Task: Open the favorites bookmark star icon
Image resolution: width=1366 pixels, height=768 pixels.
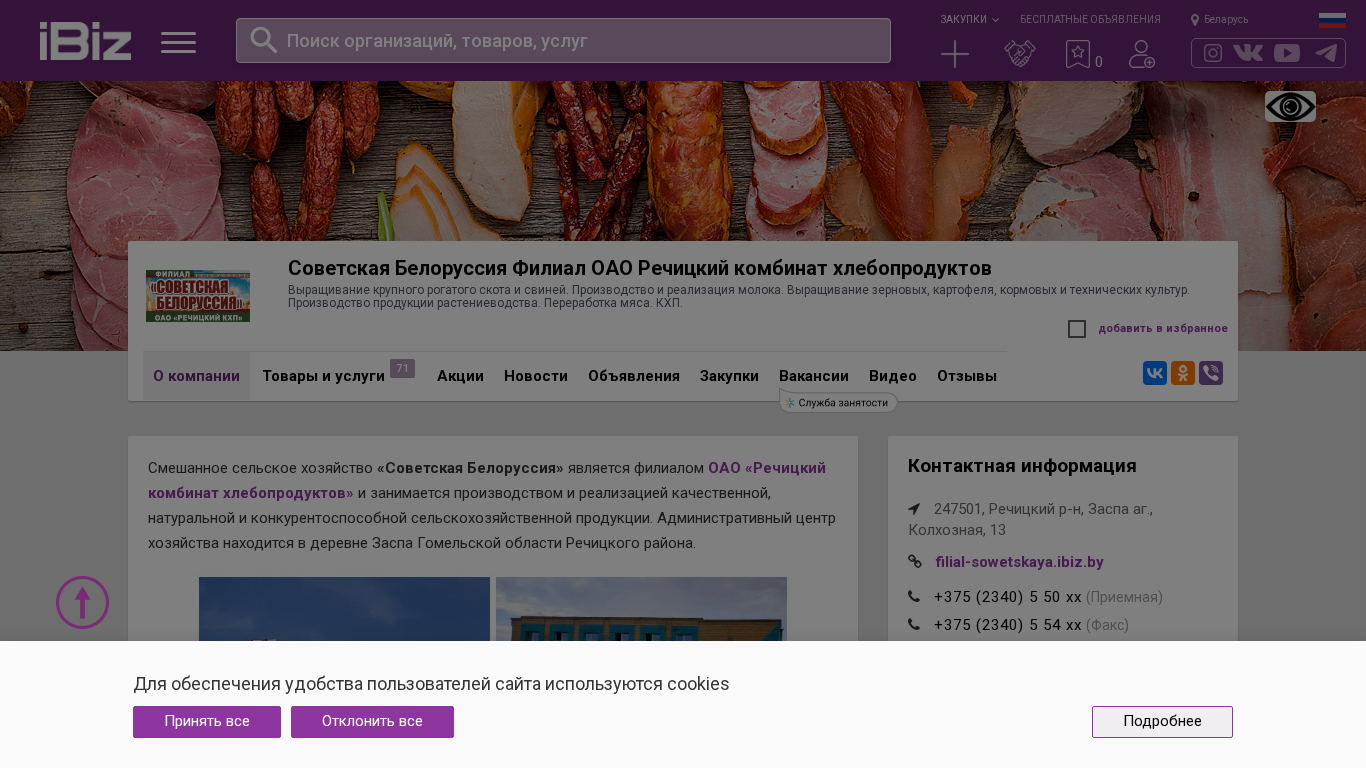Action: coord(1078,54)
